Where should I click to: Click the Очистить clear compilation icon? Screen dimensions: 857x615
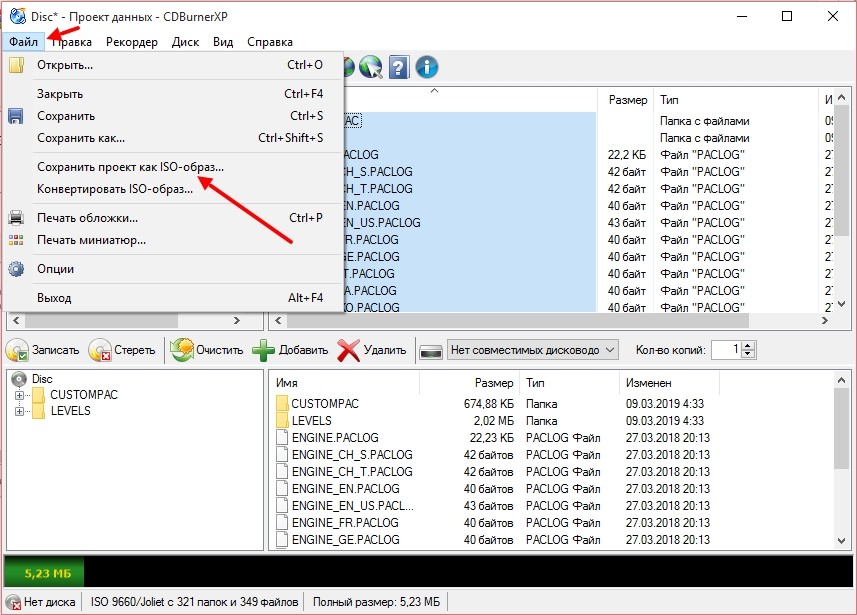(181, 350)
